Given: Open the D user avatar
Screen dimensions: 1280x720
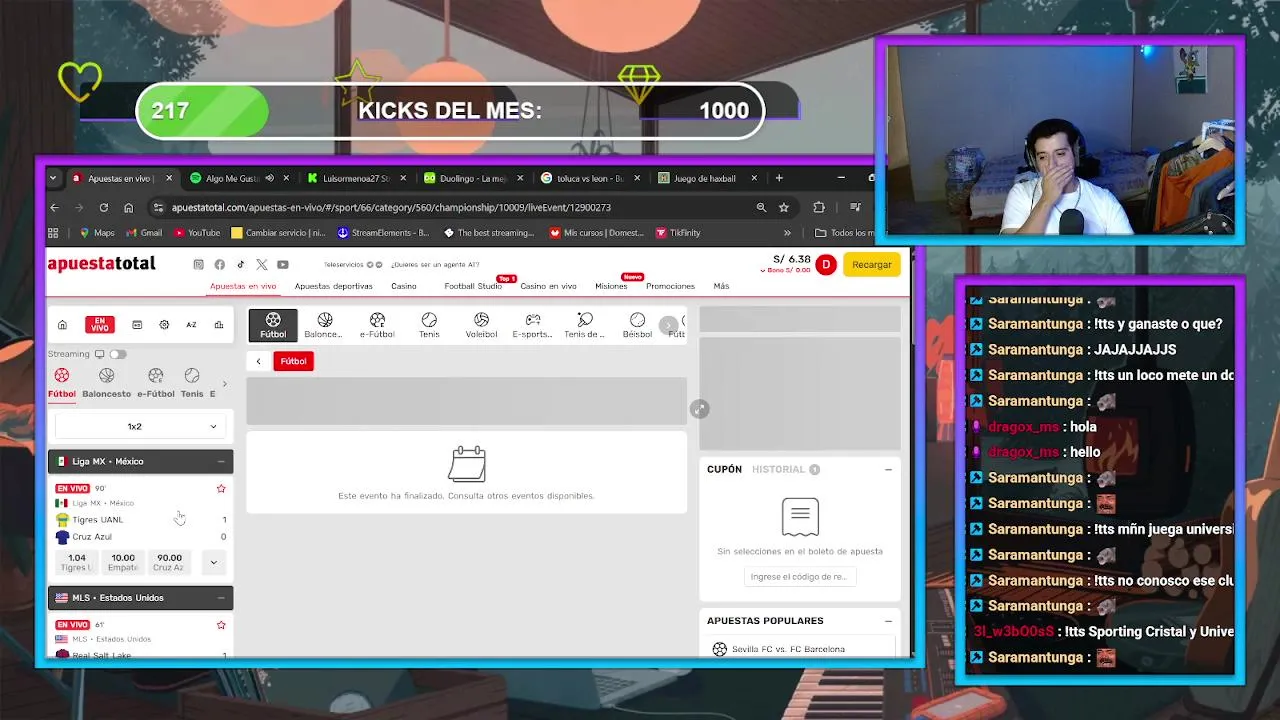Looking at the screenshot, I should (x=825, y=265).
